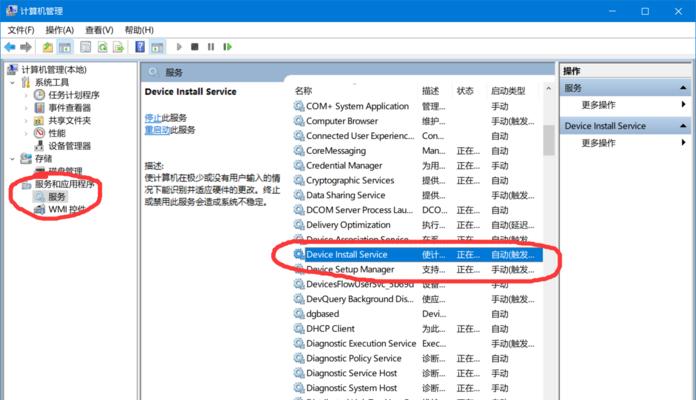Click gear icon beside COM+ System Application
696x400 pixels.
click(x=299, y=106)
